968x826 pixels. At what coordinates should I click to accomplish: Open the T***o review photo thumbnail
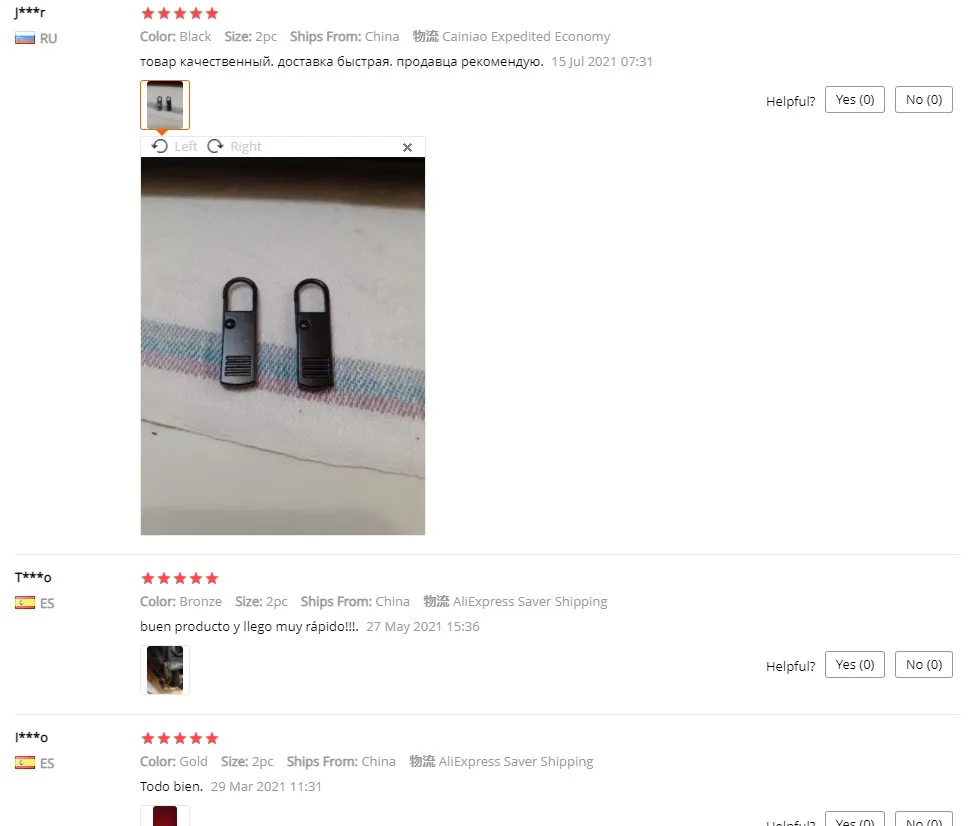pyautogui.click(x=165, y=670)
